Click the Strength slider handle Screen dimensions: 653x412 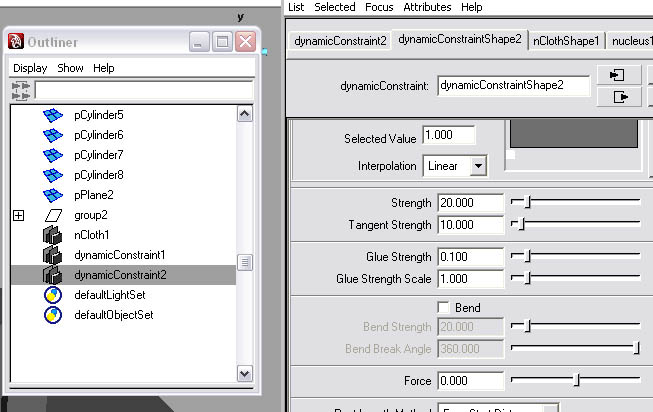[x=527, y=202]
